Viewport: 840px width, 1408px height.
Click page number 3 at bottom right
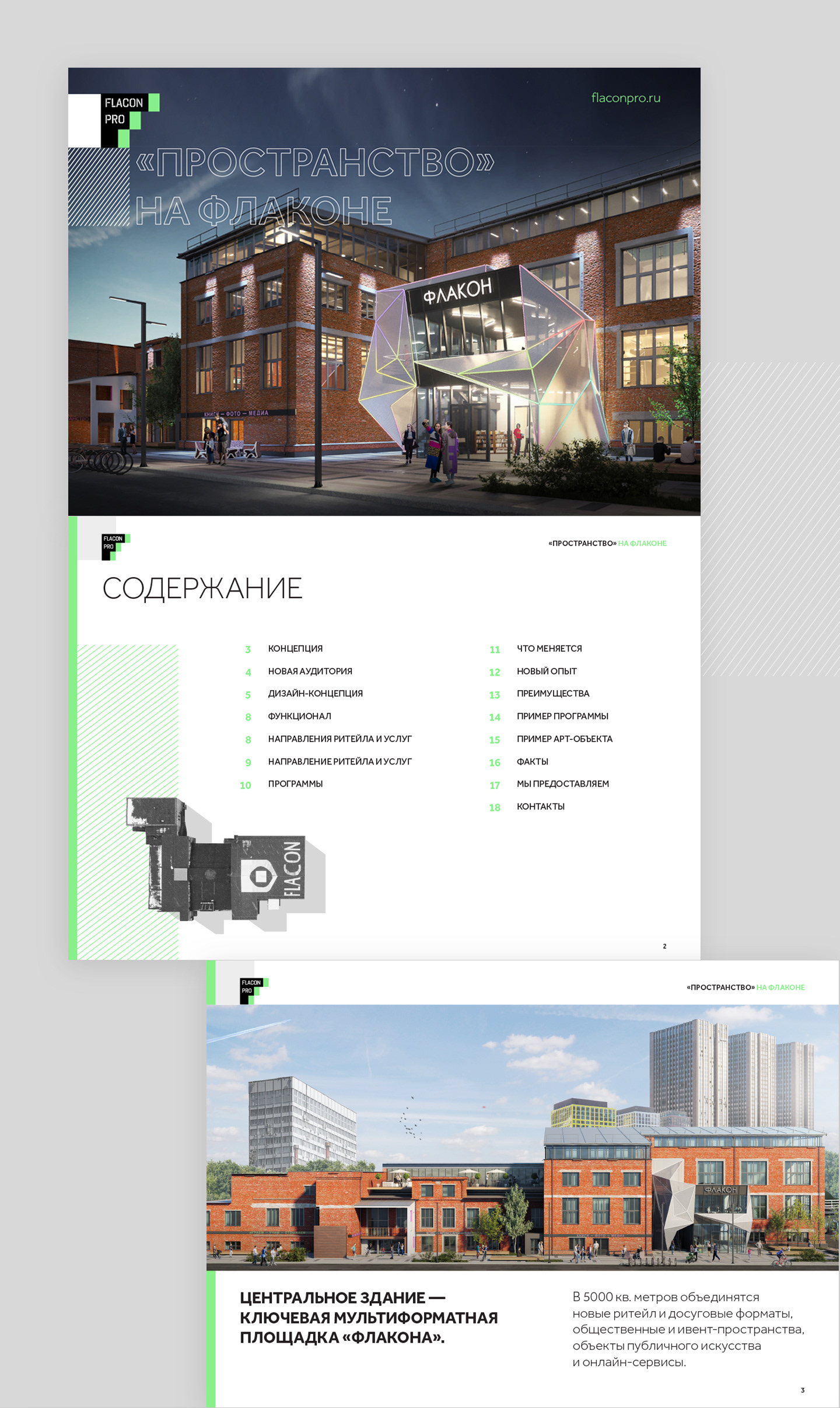803,1390
